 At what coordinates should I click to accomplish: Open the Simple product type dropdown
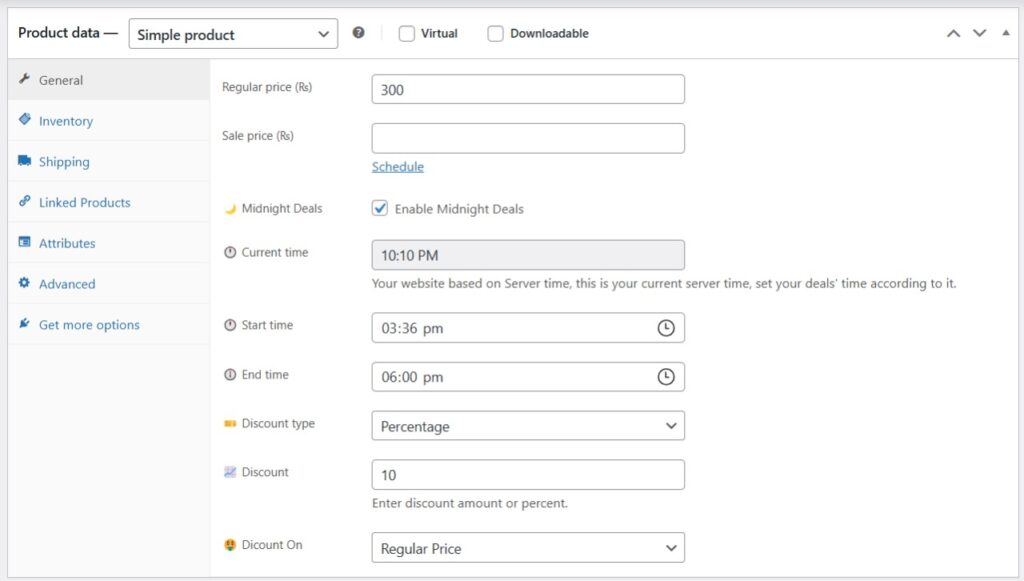click(233, 34)
